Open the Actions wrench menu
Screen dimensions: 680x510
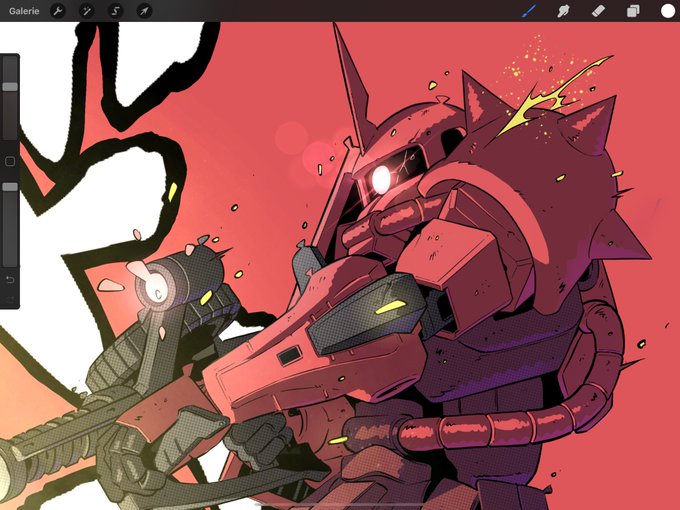pyautogui.click(x=58, y=11)
